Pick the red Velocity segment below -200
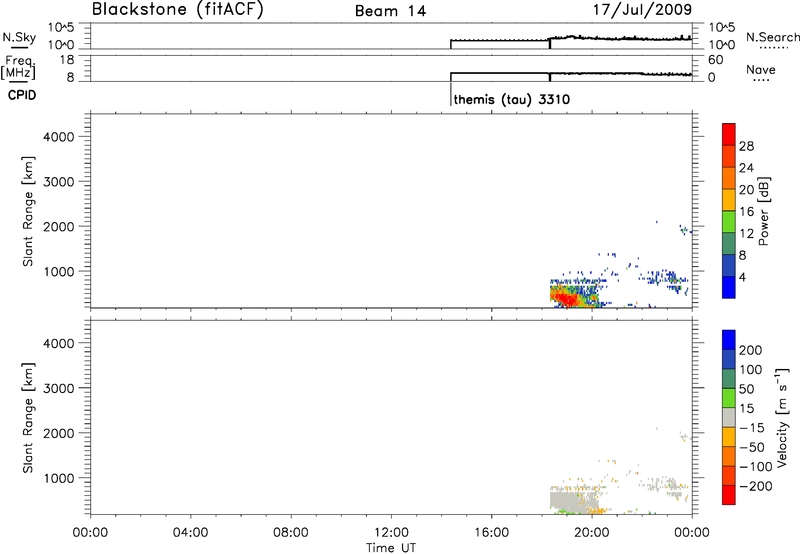The image size is (800, 554). (x=729, y=495)
